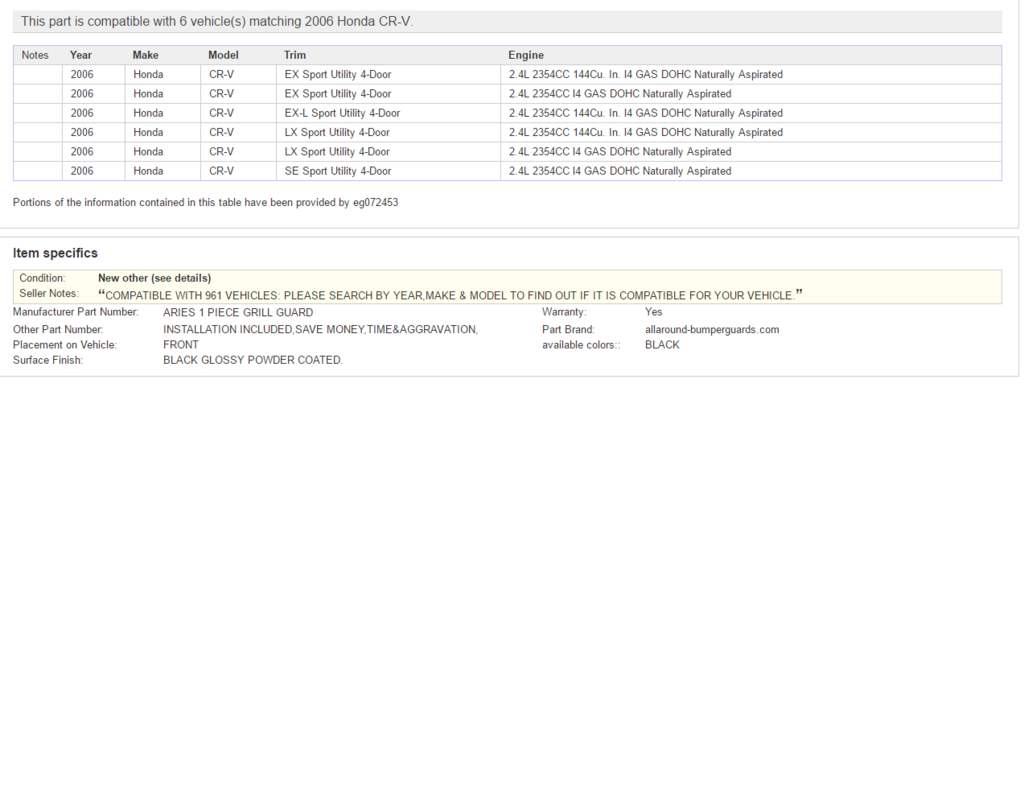
Task: Click the 'Trim' column header
Action: (295, 56)
